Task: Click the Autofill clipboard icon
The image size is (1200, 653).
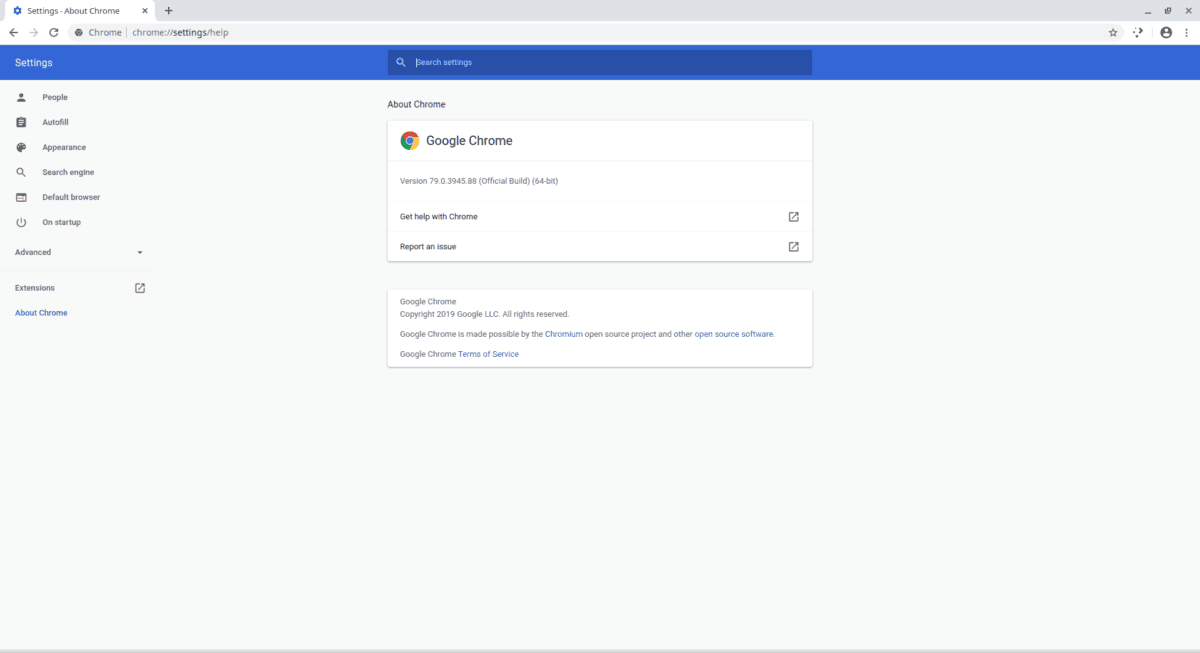Action: pos(21,122)
